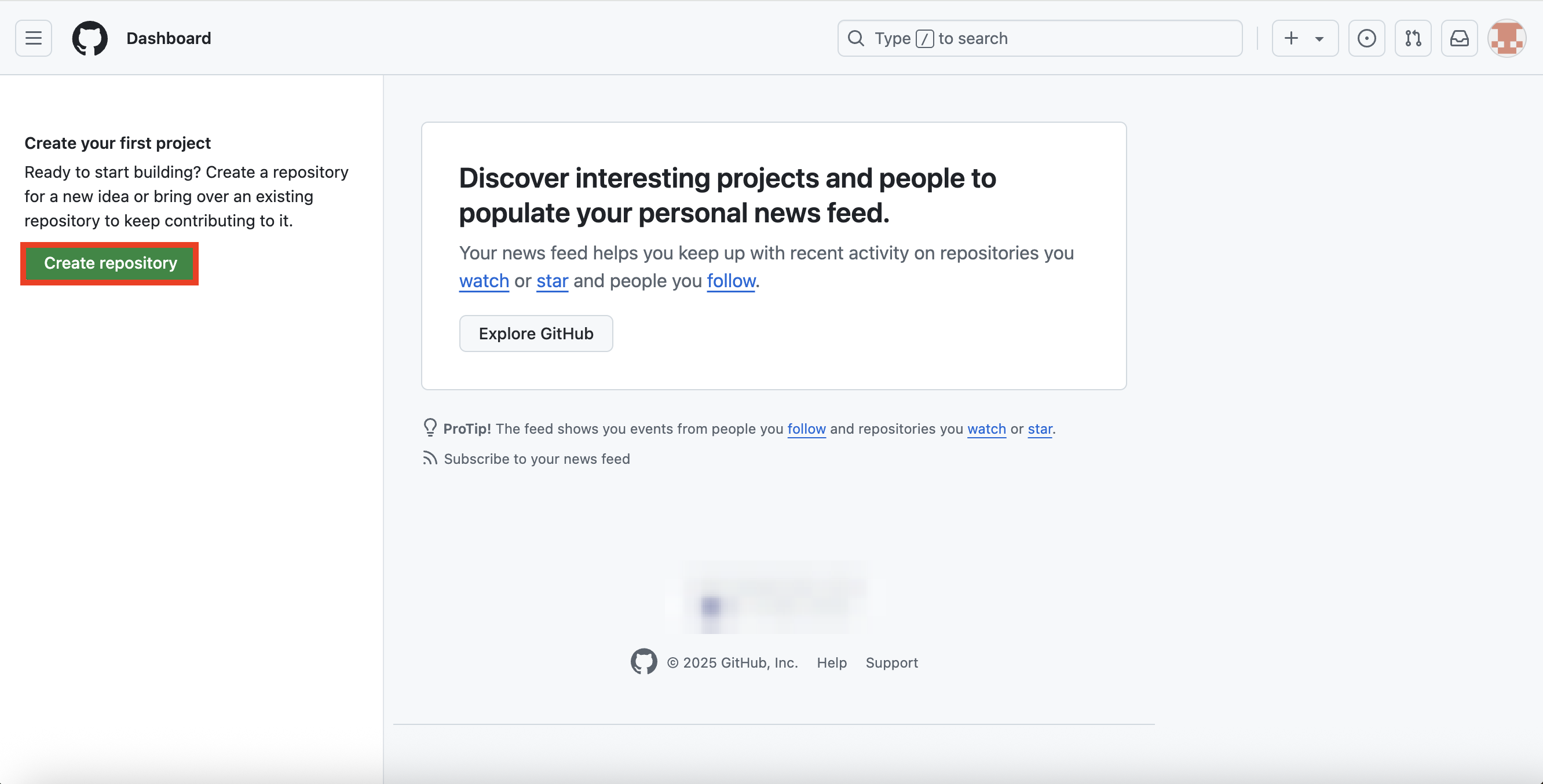1543x784 pixels.
Task: Click the plus icon to create new content
Action: point(1291,38)
